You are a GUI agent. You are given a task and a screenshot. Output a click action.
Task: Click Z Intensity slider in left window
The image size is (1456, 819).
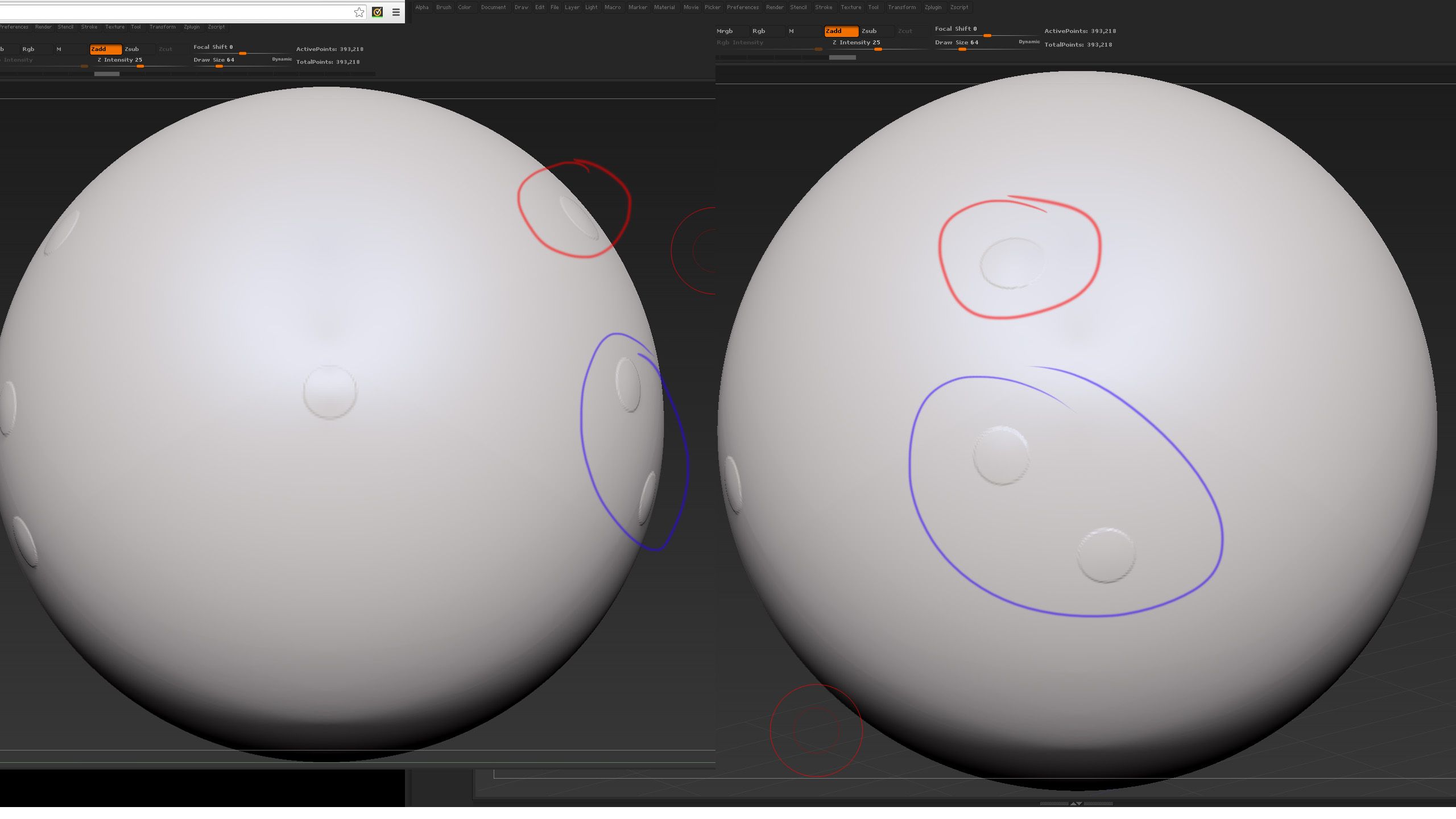click(140, 61)
